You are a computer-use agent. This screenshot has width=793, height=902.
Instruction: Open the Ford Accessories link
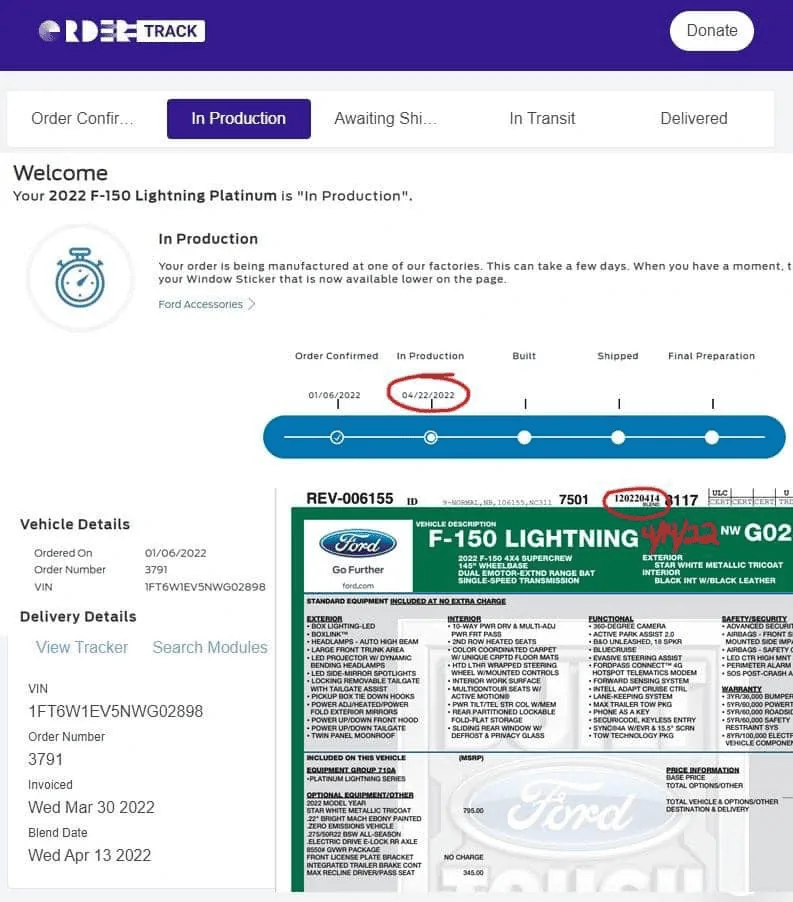click(x=200, y=304)
